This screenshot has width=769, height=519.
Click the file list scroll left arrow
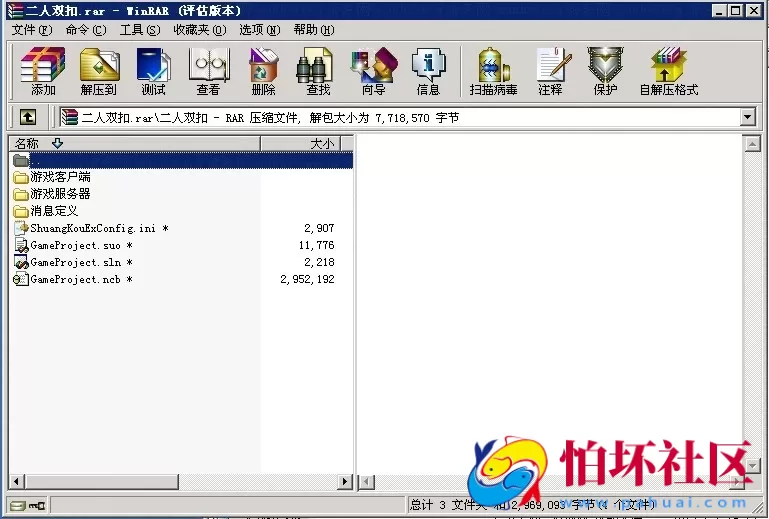(17, 482)
